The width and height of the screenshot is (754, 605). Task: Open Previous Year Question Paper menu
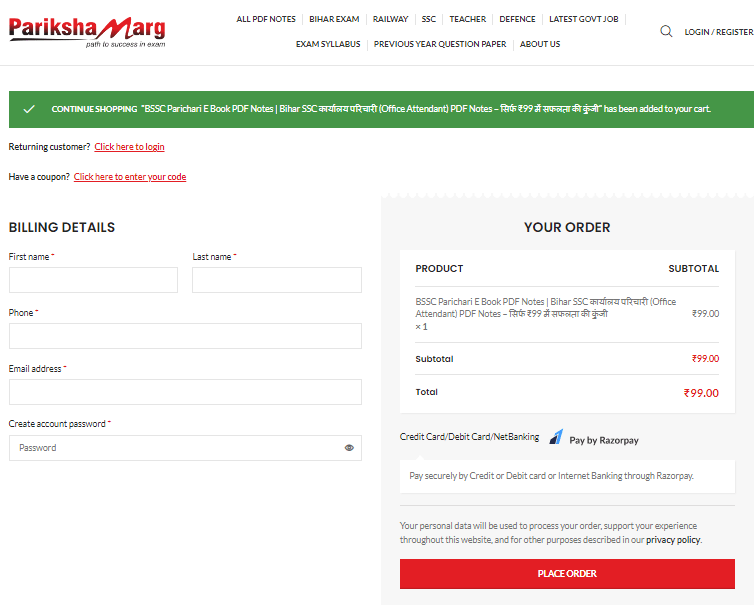[440, 44]
